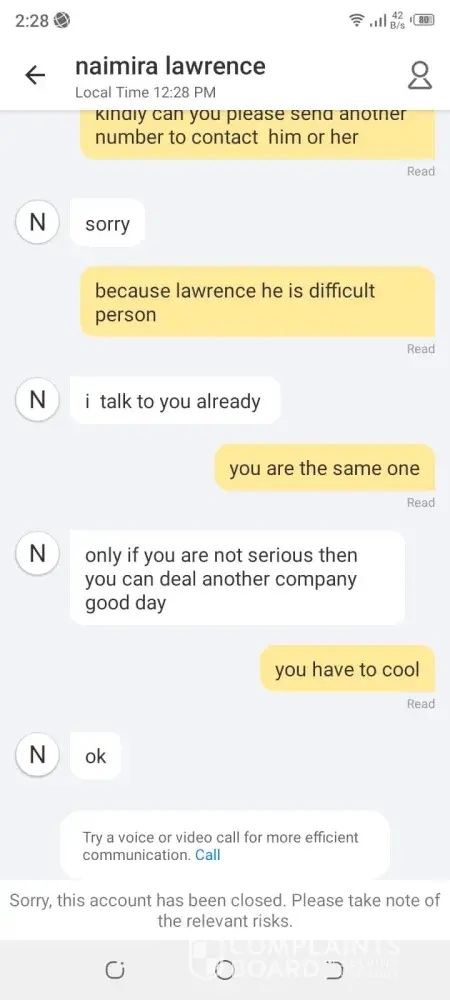Tap the "sorry" message bubble

108,223
